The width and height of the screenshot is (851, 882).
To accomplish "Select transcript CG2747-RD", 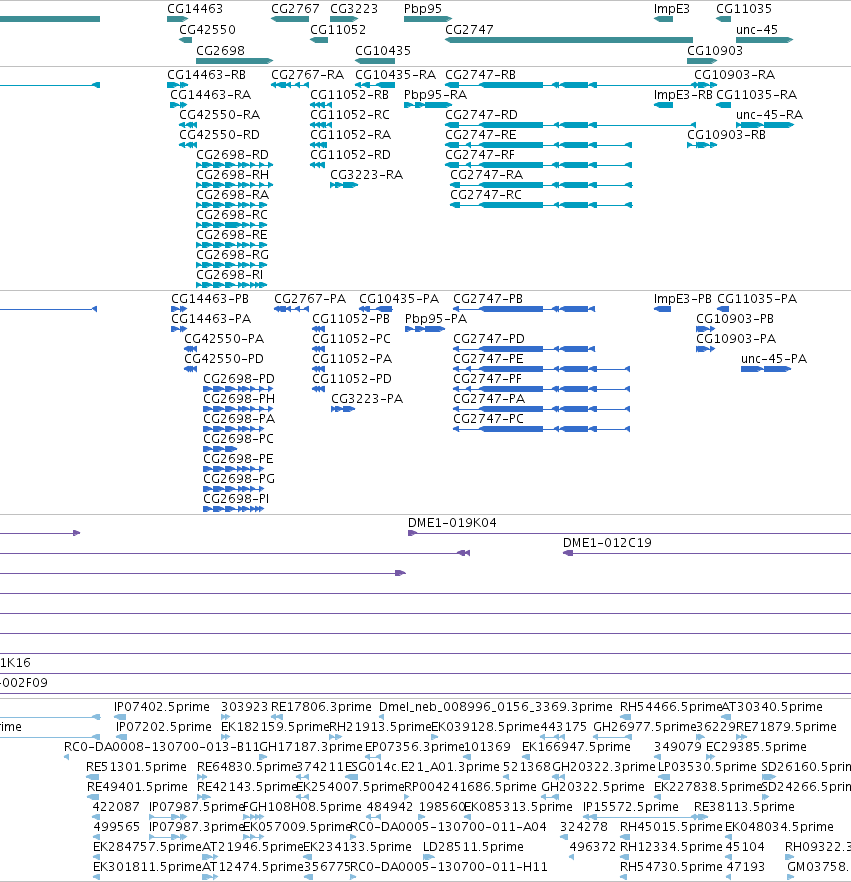I will point(481,115).
